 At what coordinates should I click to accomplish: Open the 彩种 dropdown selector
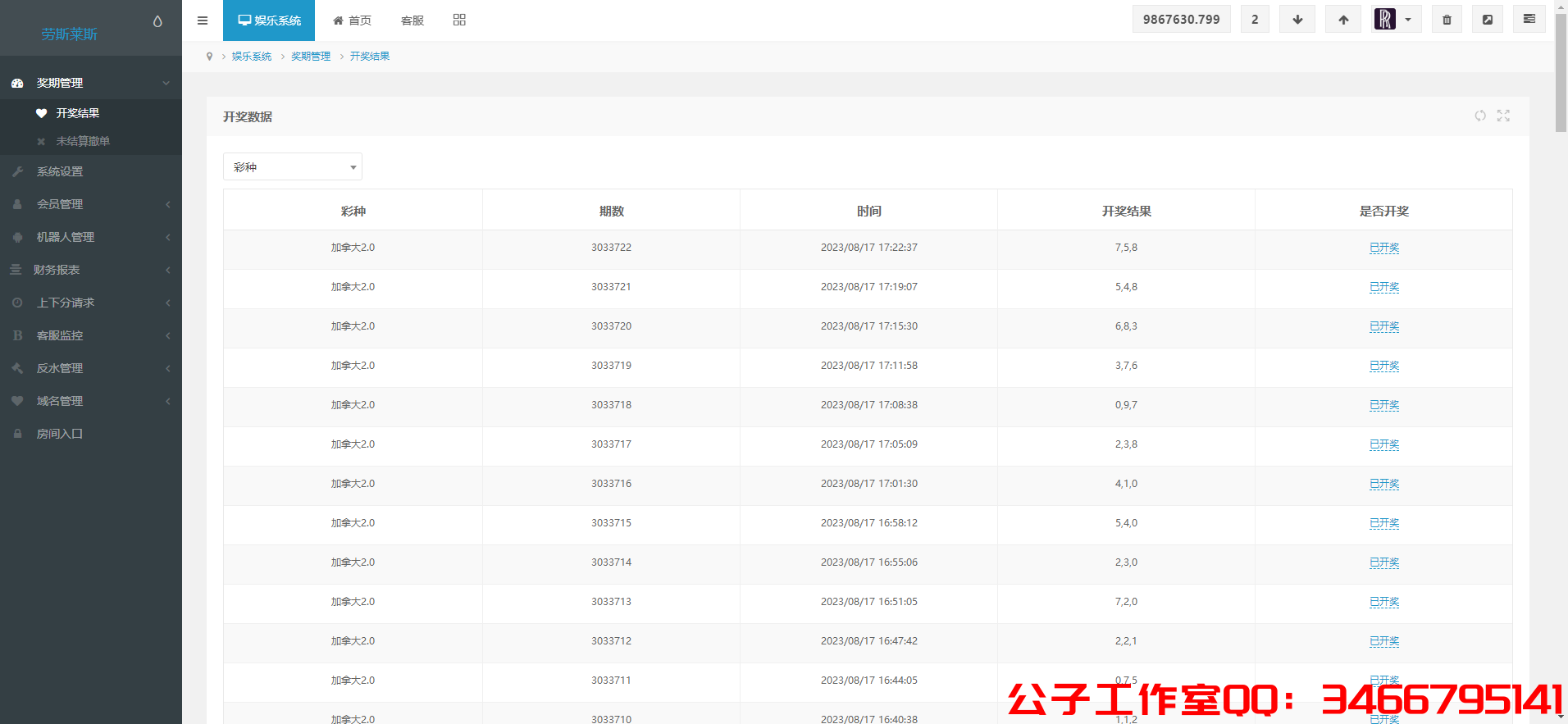tap(293, 166)
